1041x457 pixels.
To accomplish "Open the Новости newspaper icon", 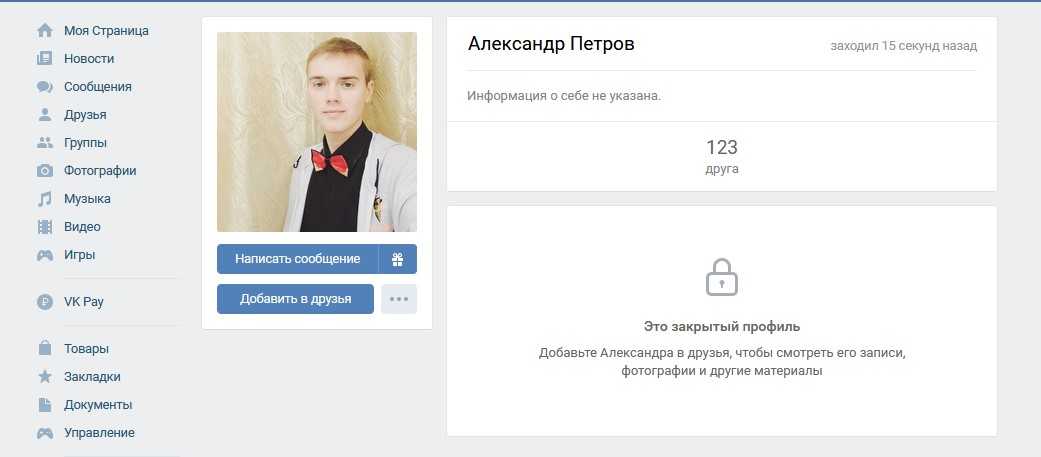I will click(44, 58).
